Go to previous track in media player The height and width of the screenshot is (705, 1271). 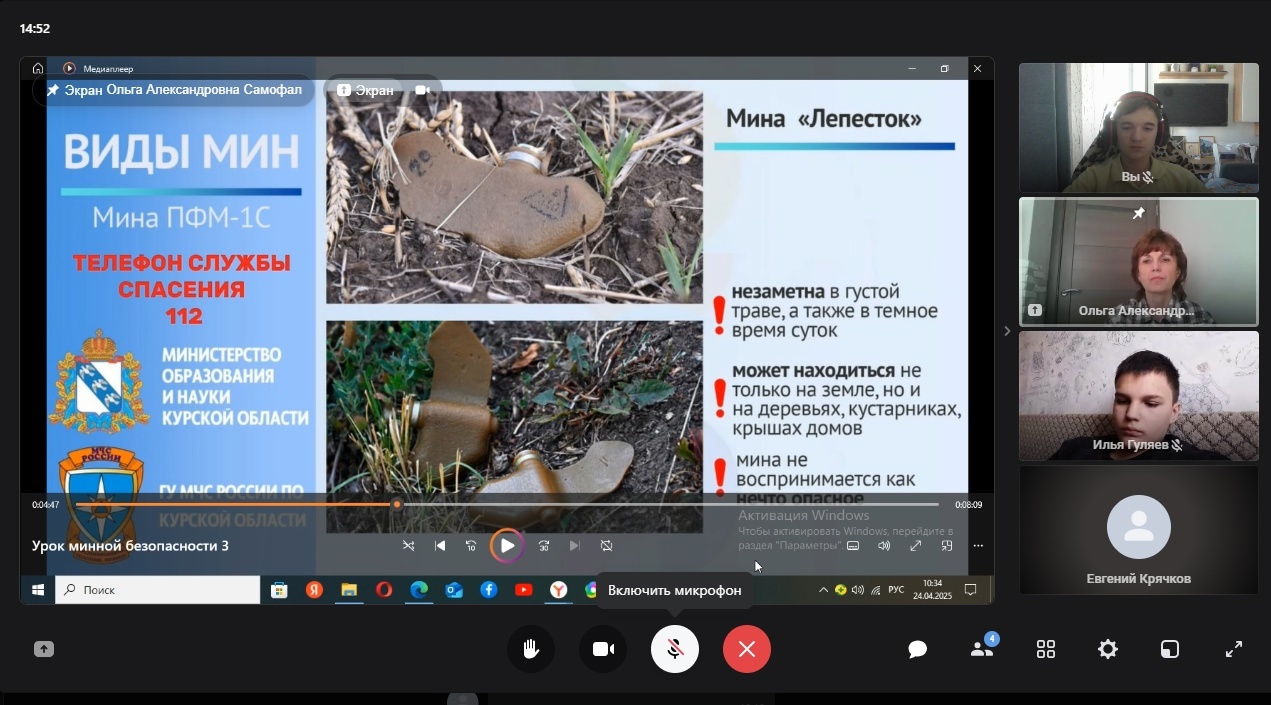click(440, 546)
